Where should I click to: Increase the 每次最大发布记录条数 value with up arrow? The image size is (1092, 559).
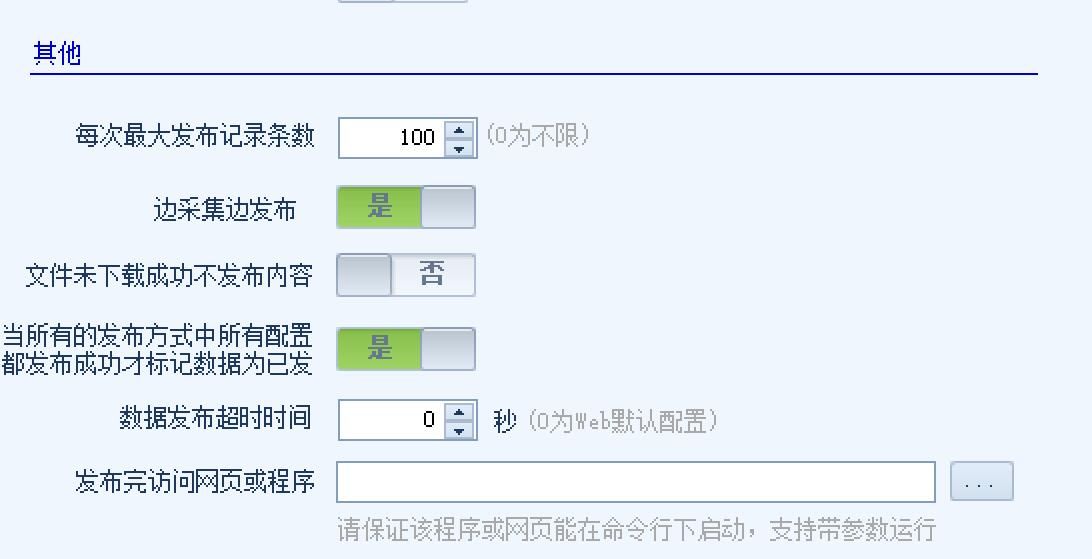pos(459,129)
